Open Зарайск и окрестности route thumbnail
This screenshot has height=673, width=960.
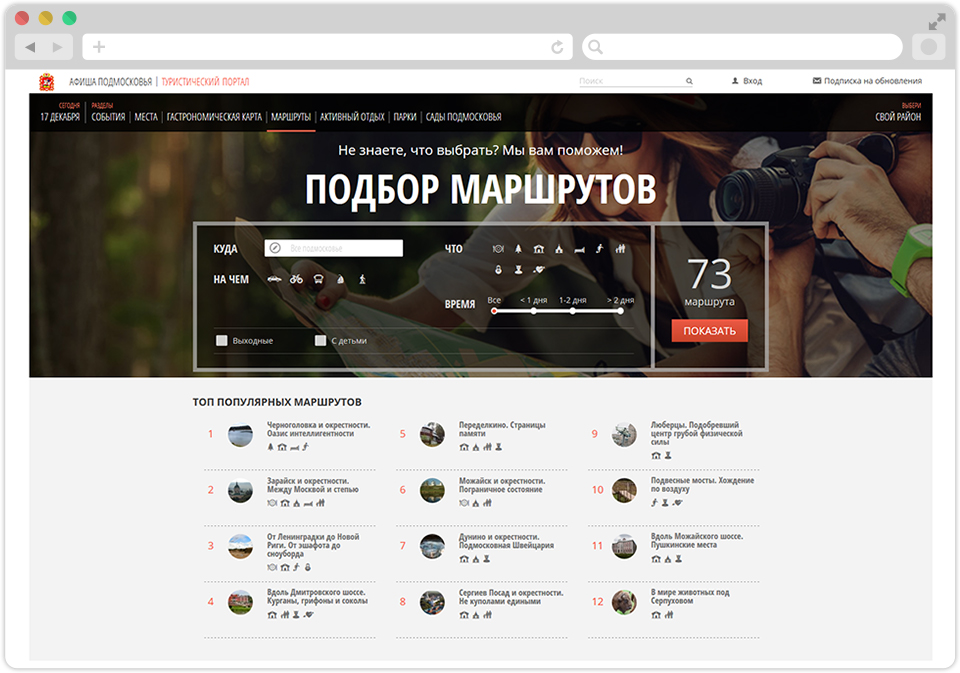[240, 490]
